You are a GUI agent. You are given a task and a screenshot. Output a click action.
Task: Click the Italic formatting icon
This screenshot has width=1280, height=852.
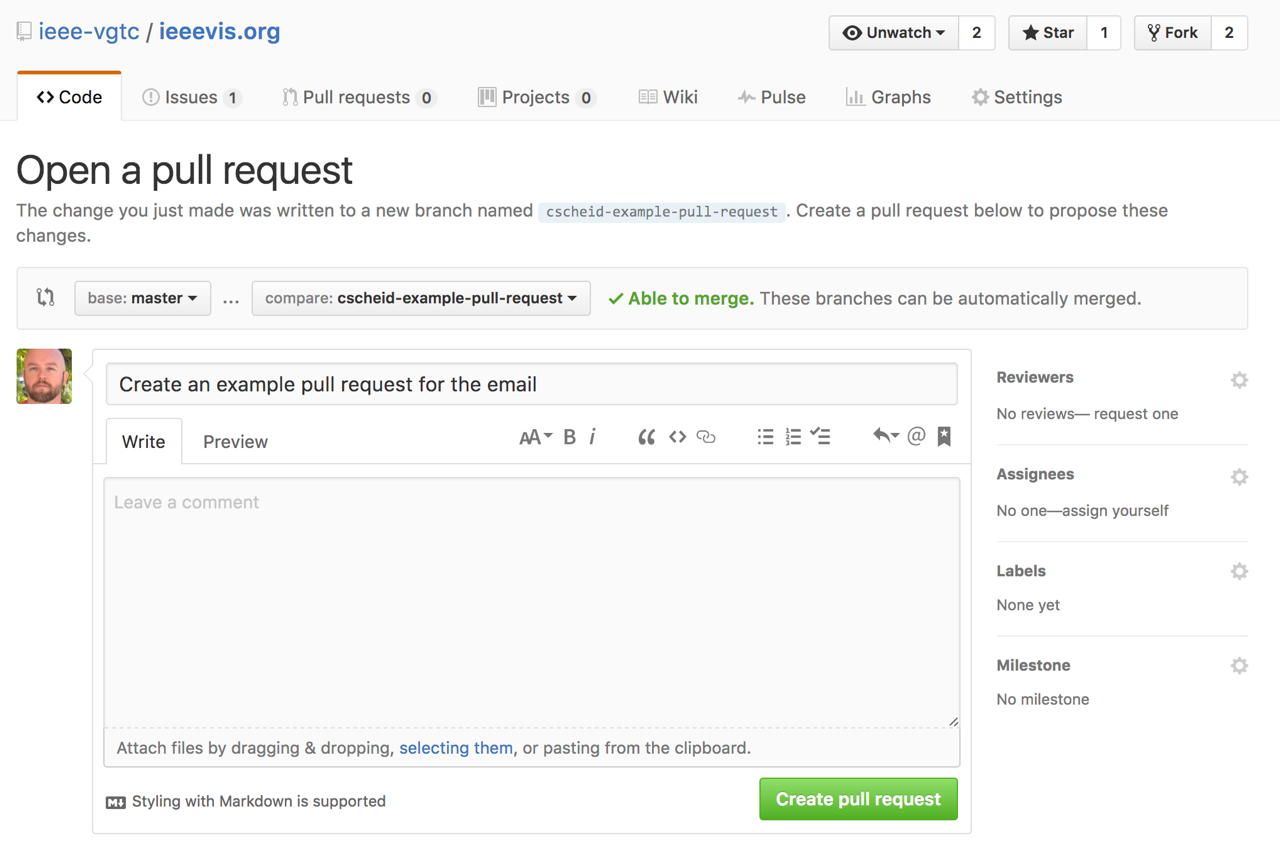coord(593,437)
